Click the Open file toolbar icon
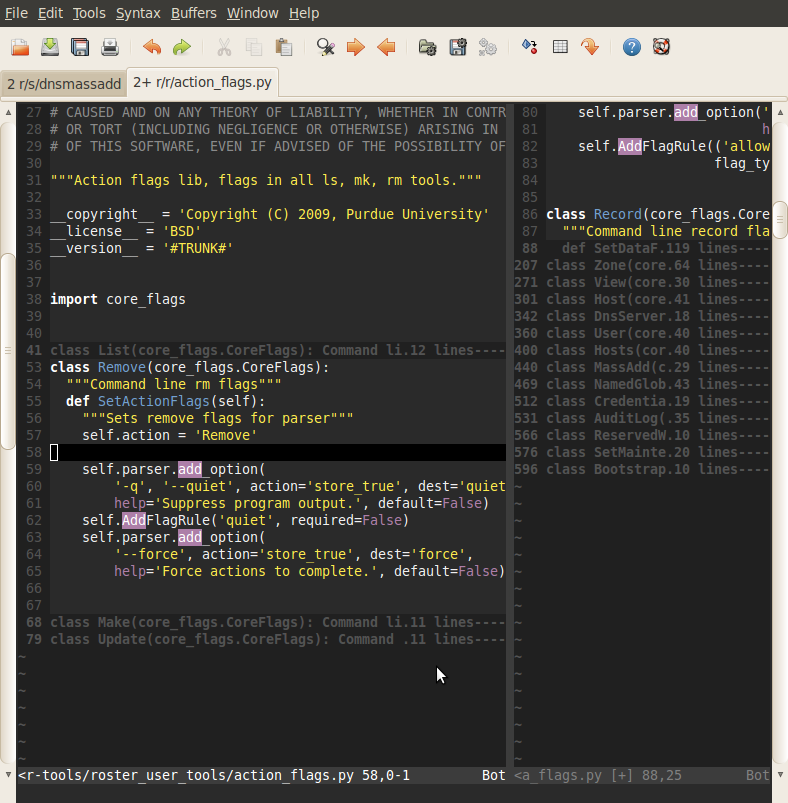This screenshot has height=803, width=788. 20,47
